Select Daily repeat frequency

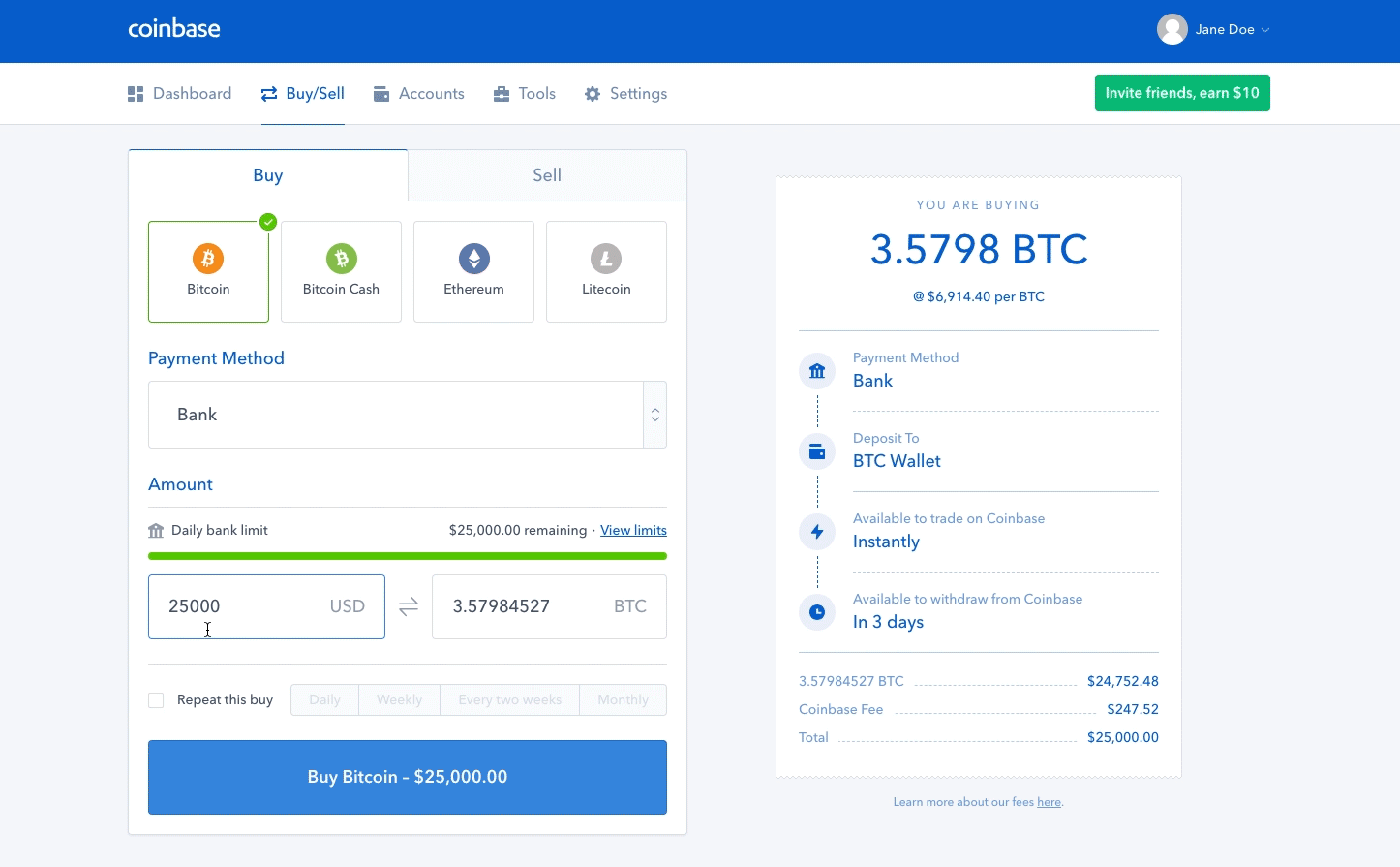(x=324, y=700)
